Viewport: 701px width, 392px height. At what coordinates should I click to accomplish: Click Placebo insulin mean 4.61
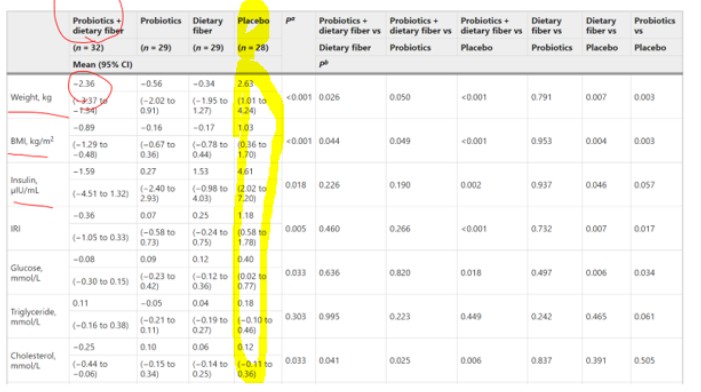click(x=245, y=171)
